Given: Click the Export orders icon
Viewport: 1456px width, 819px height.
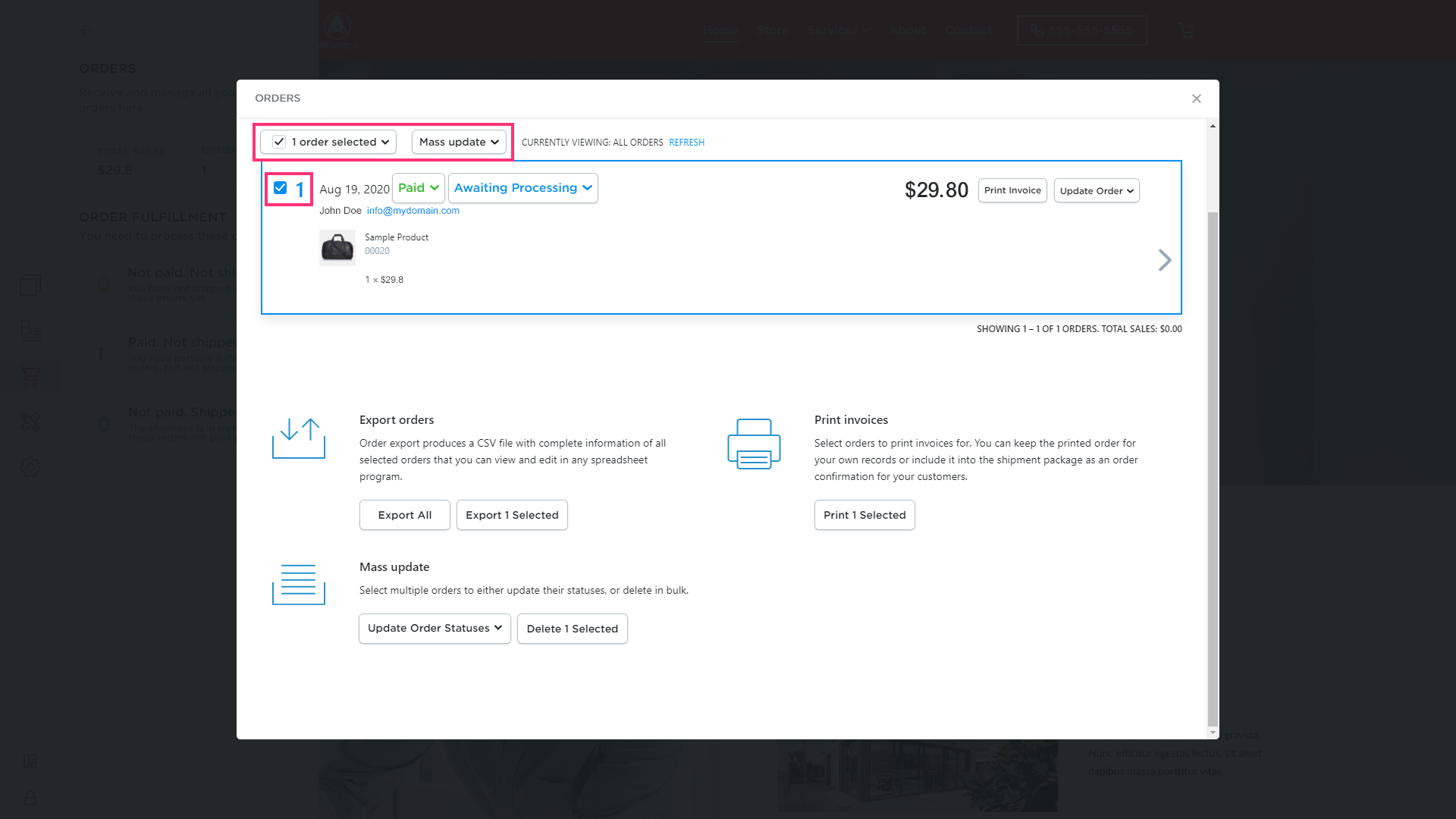Looking at the screenshot, I should pyautogui.click(x=299, y=438).
